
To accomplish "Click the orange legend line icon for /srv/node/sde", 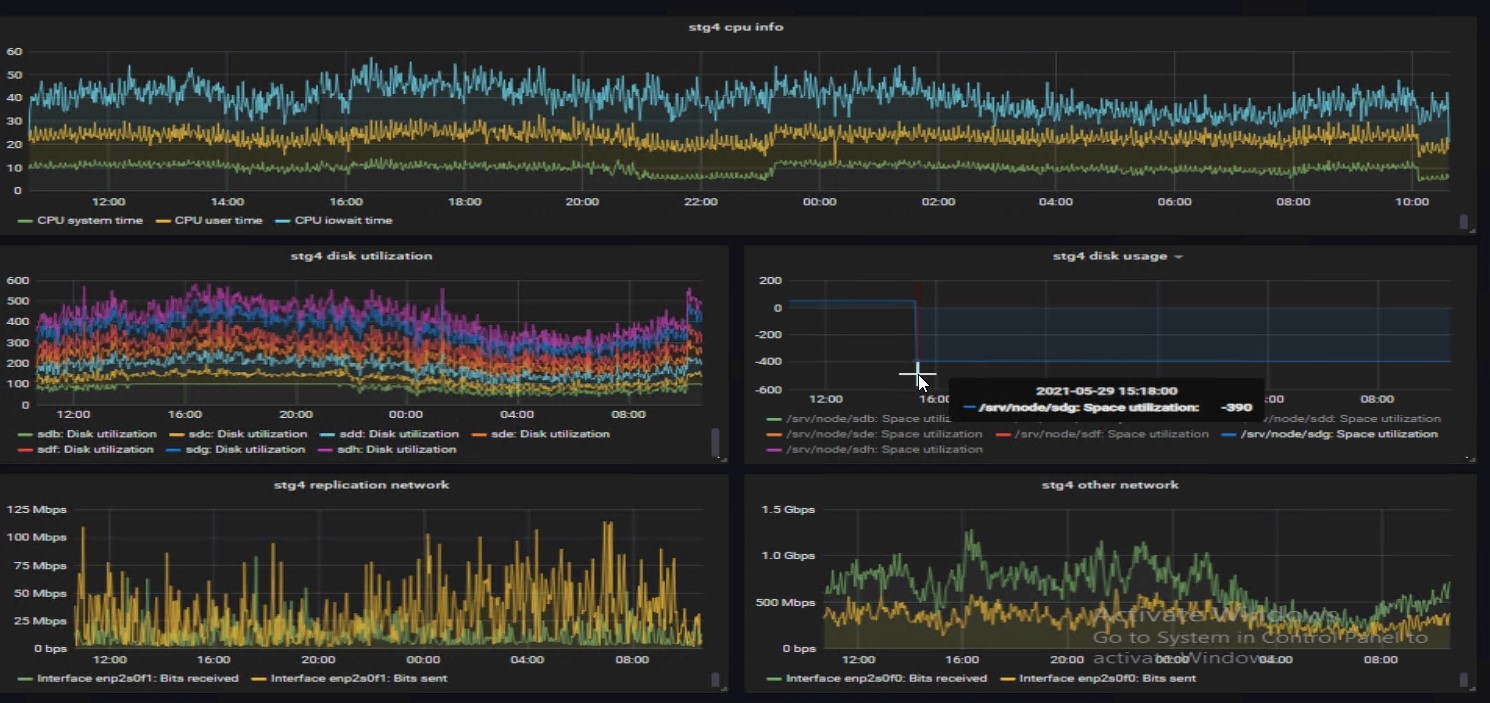I will (774, 435).
